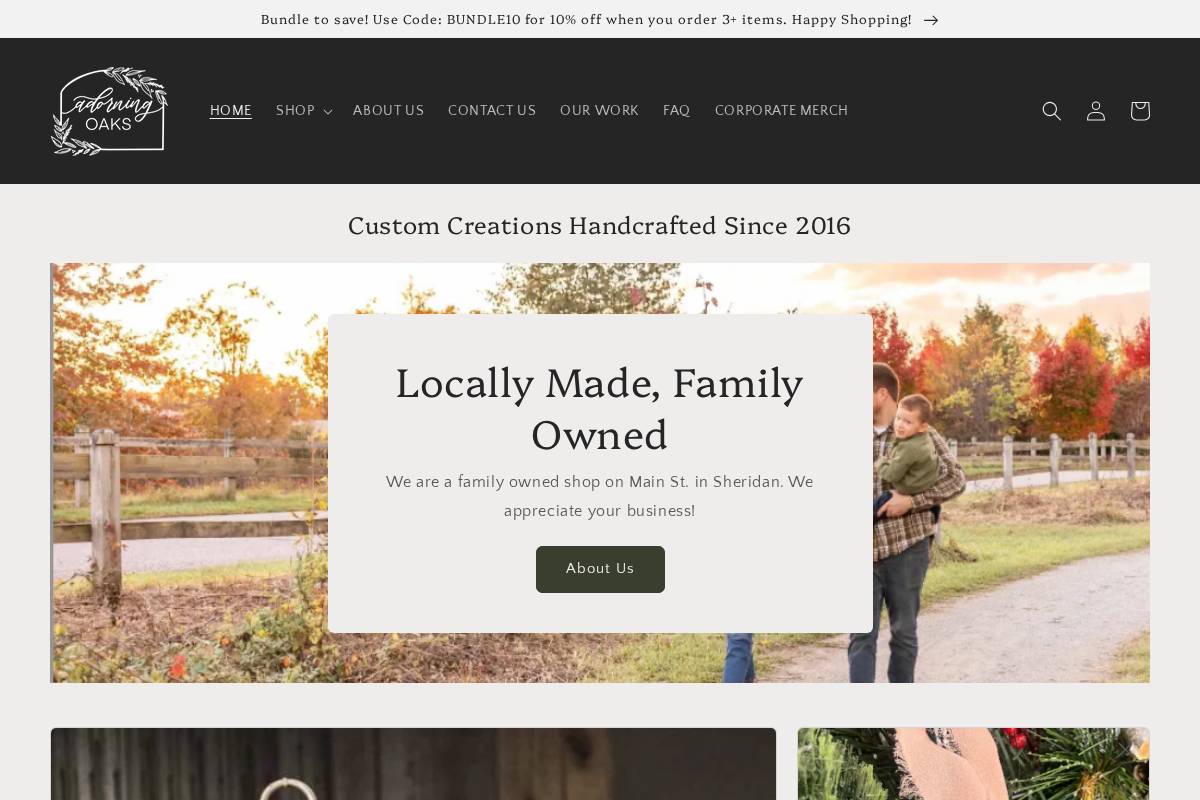Open the OUR WORK page
Screen dimensions: 1200x800
pyautogui.click(x=599, y=111)
